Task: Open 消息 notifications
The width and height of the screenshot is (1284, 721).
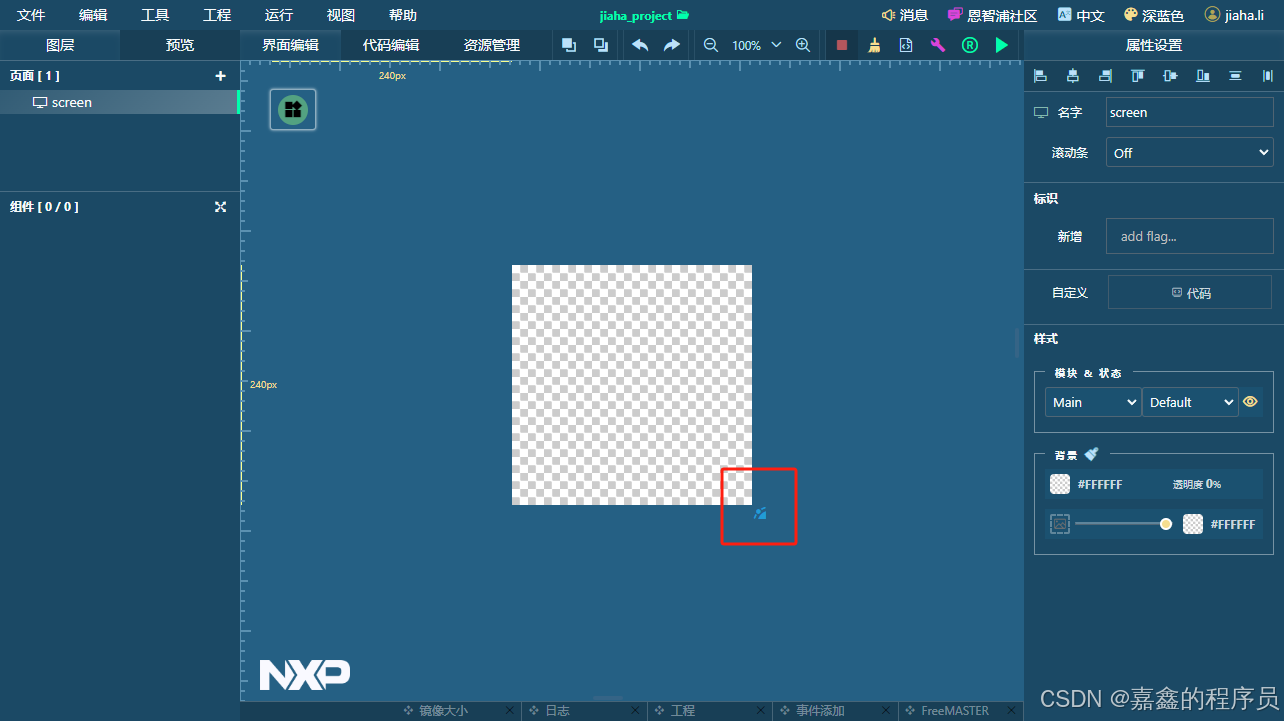Action: pyautogui.click(x=905, y=15)
